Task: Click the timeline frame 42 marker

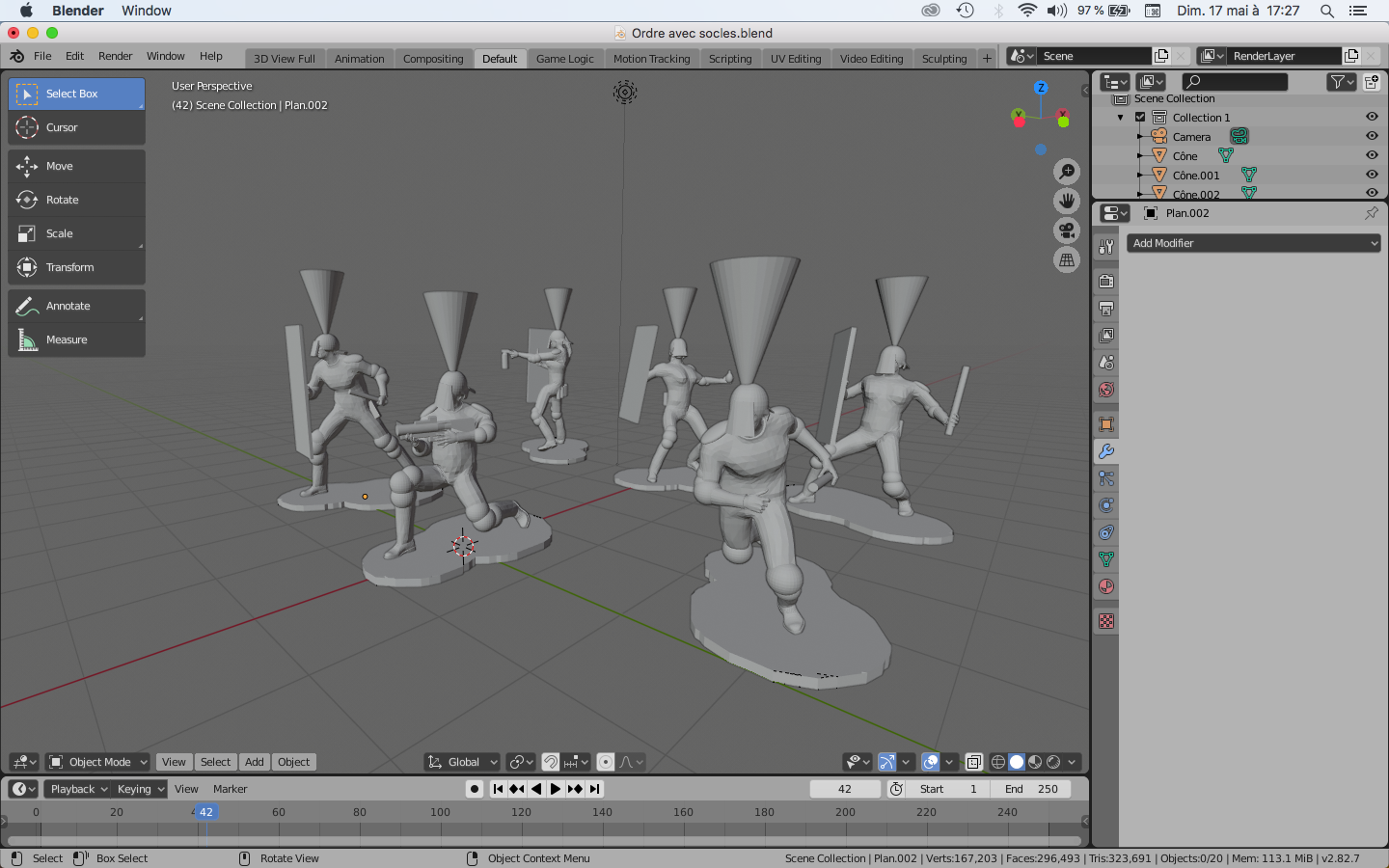Action: pyautogui.click(x=205, y=812)
